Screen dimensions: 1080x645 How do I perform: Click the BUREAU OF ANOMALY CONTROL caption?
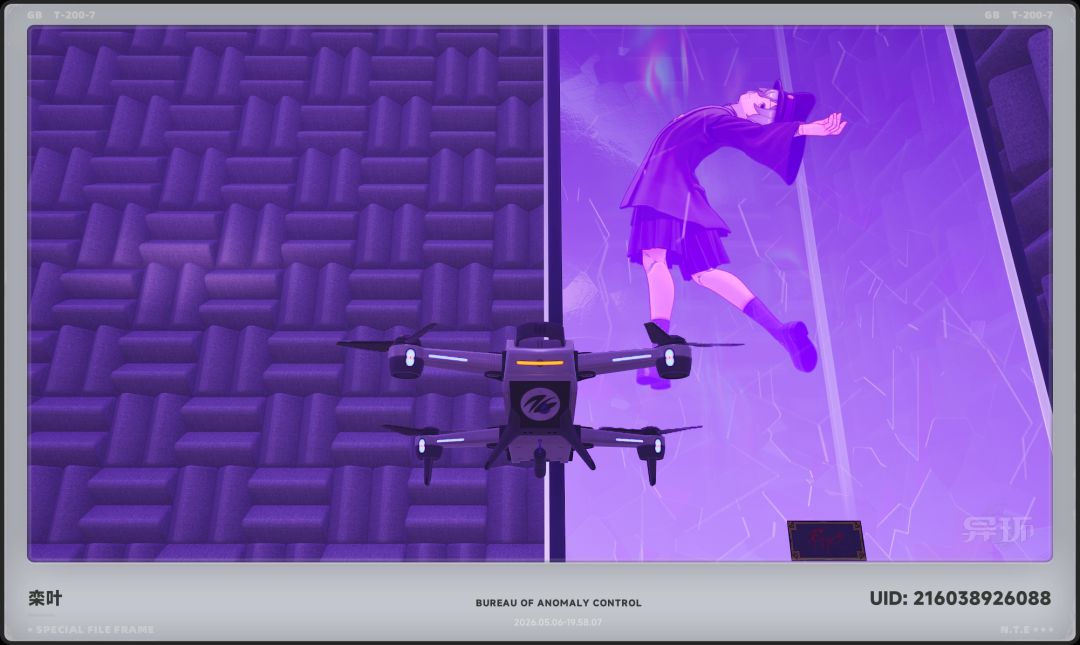(x=559, y=603)
